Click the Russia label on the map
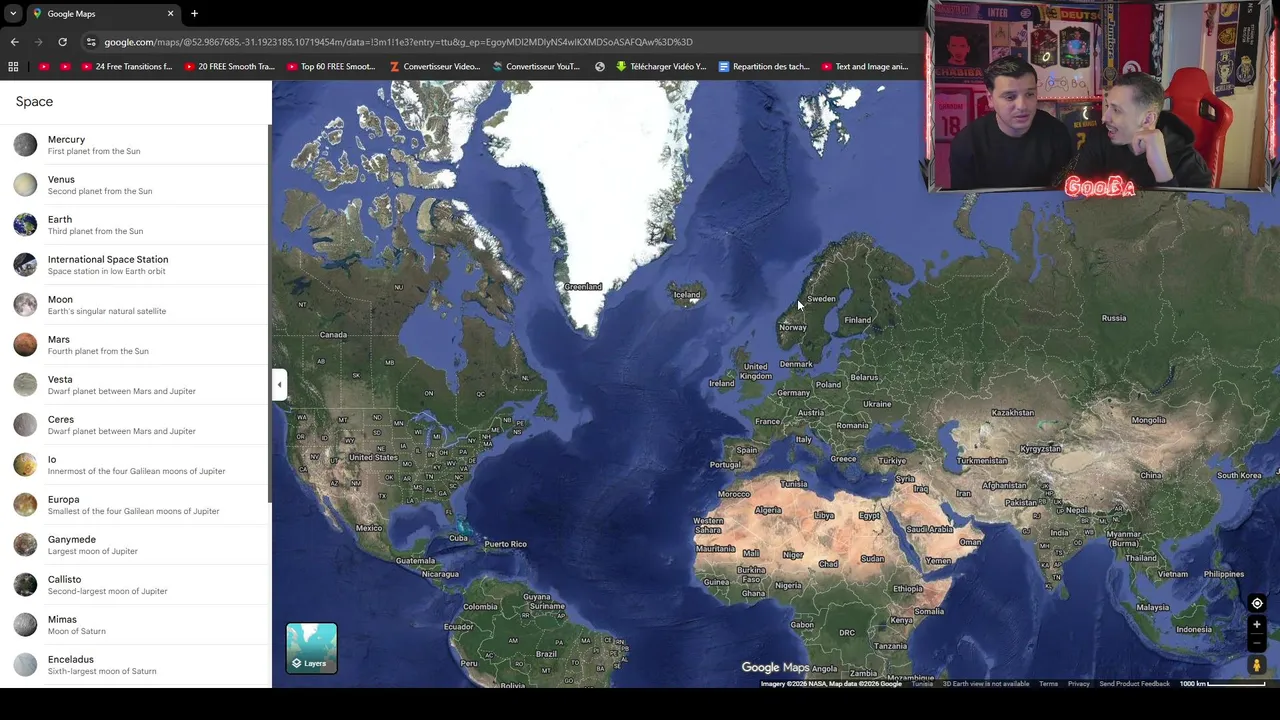Image resolution: width=1280 pixels, height=720 pixels. click(x=1114, y=318)
